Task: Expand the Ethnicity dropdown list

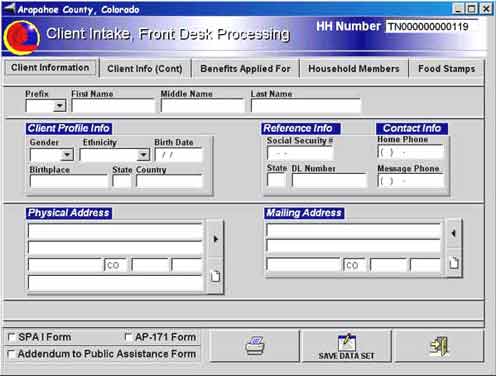Action: click(144, 155)
